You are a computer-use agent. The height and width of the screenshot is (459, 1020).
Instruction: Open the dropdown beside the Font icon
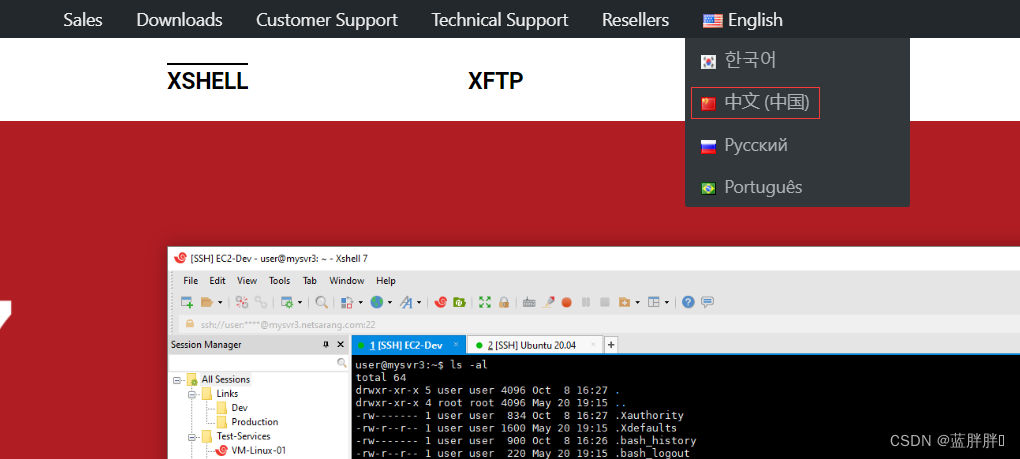pos(419,302)
